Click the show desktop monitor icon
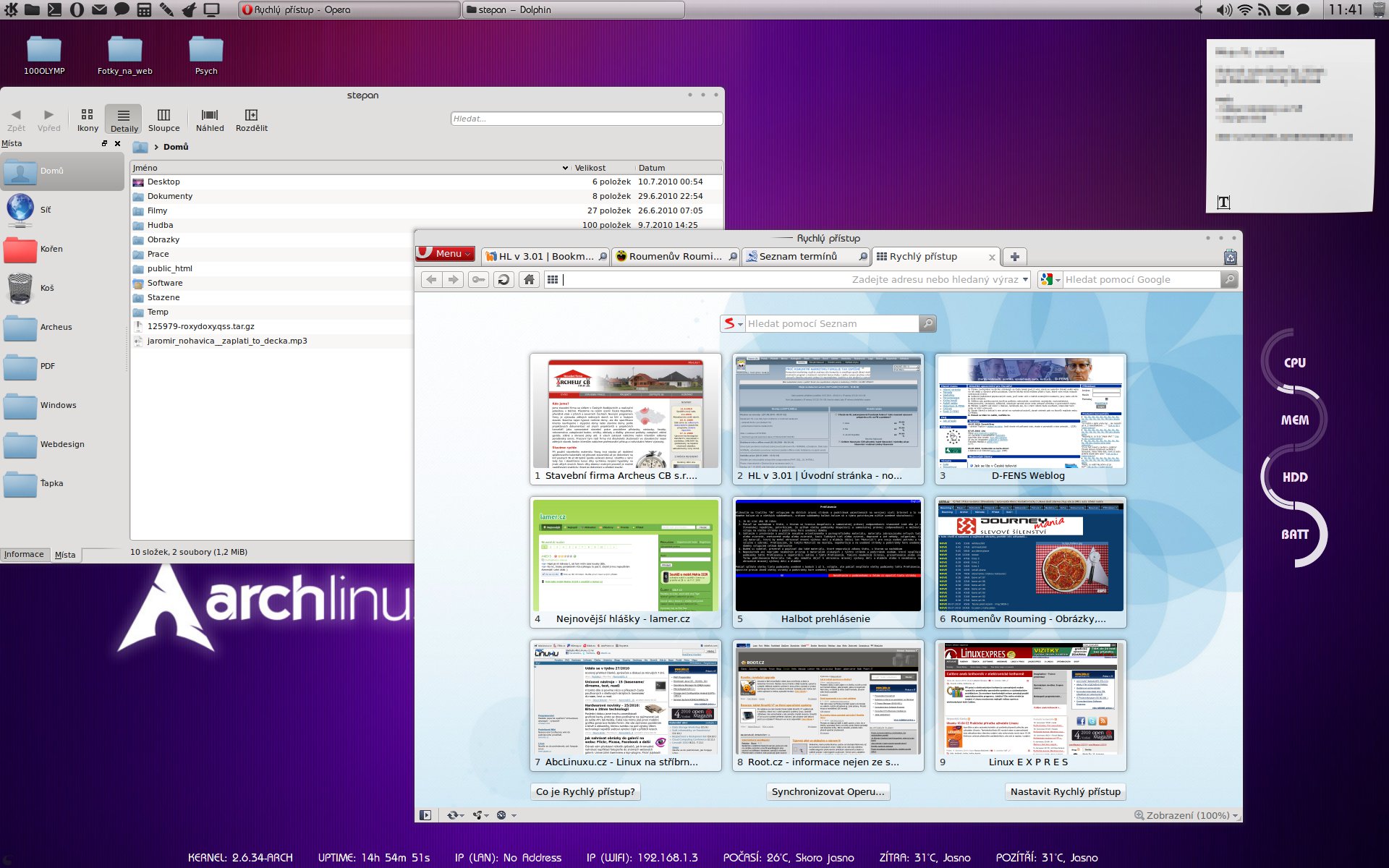 coord(211,9)
